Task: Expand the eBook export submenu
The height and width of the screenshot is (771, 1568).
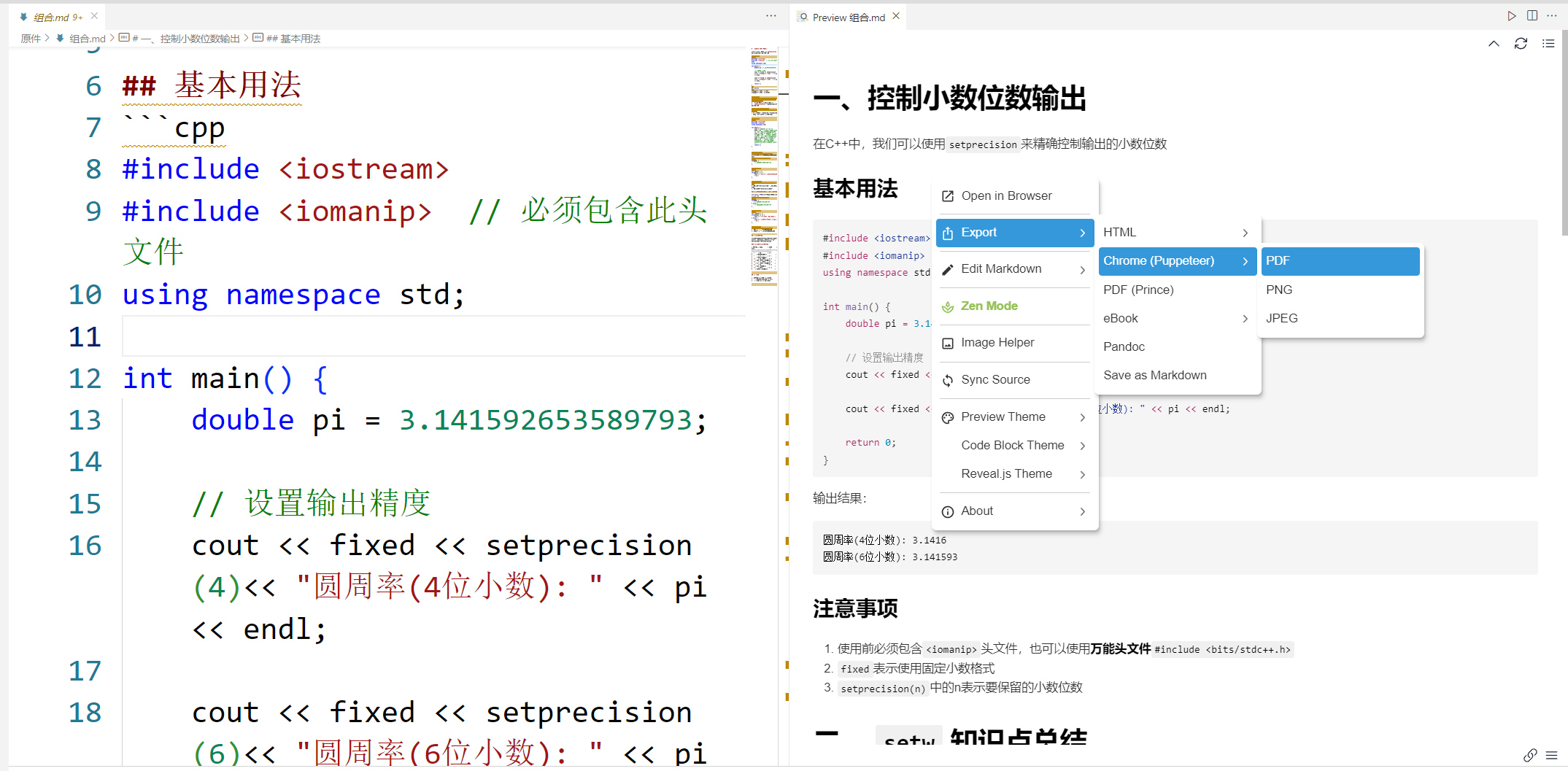Action: [1245, 319]
